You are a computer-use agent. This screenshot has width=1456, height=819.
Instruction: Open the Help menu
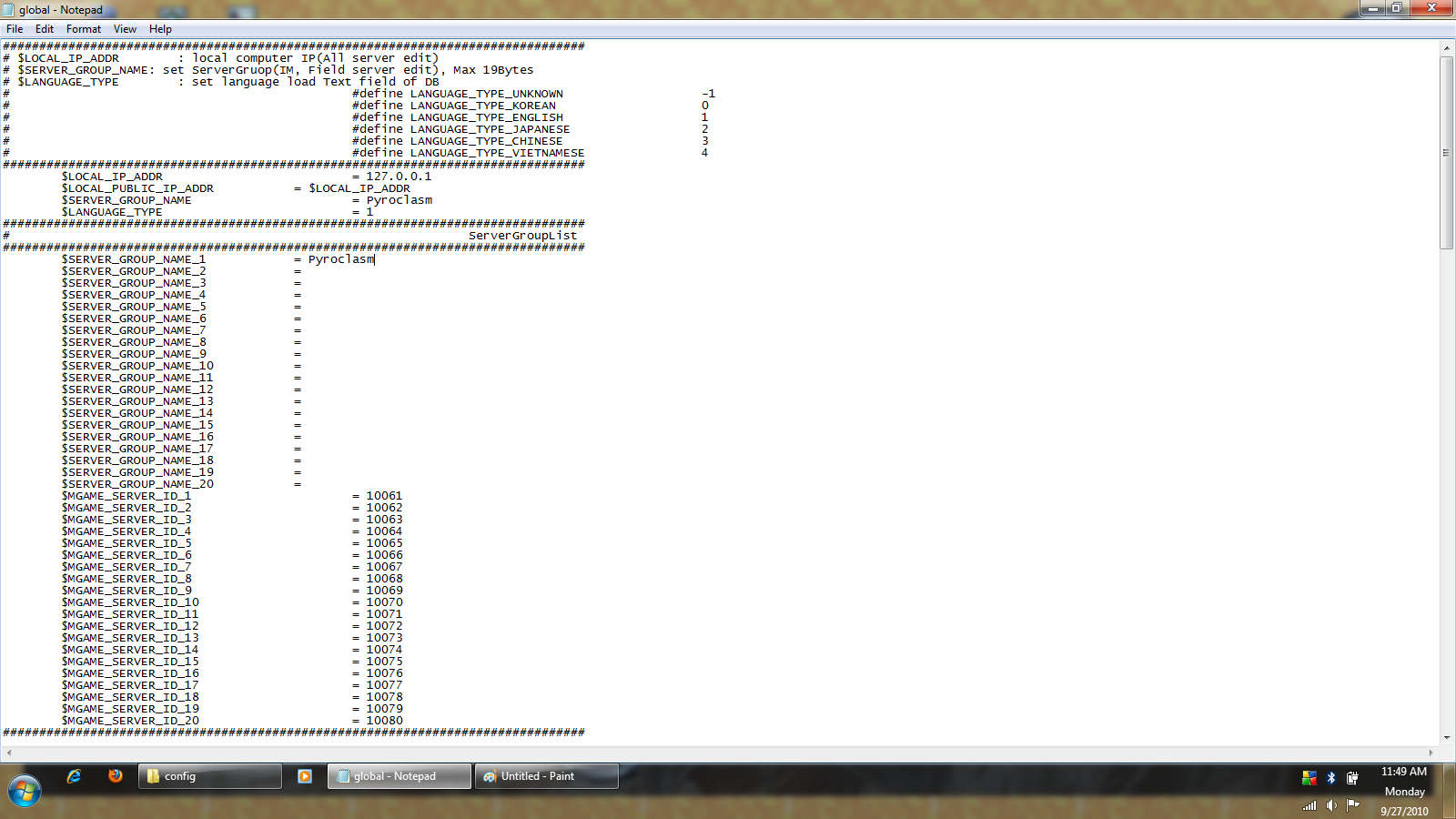160,29
